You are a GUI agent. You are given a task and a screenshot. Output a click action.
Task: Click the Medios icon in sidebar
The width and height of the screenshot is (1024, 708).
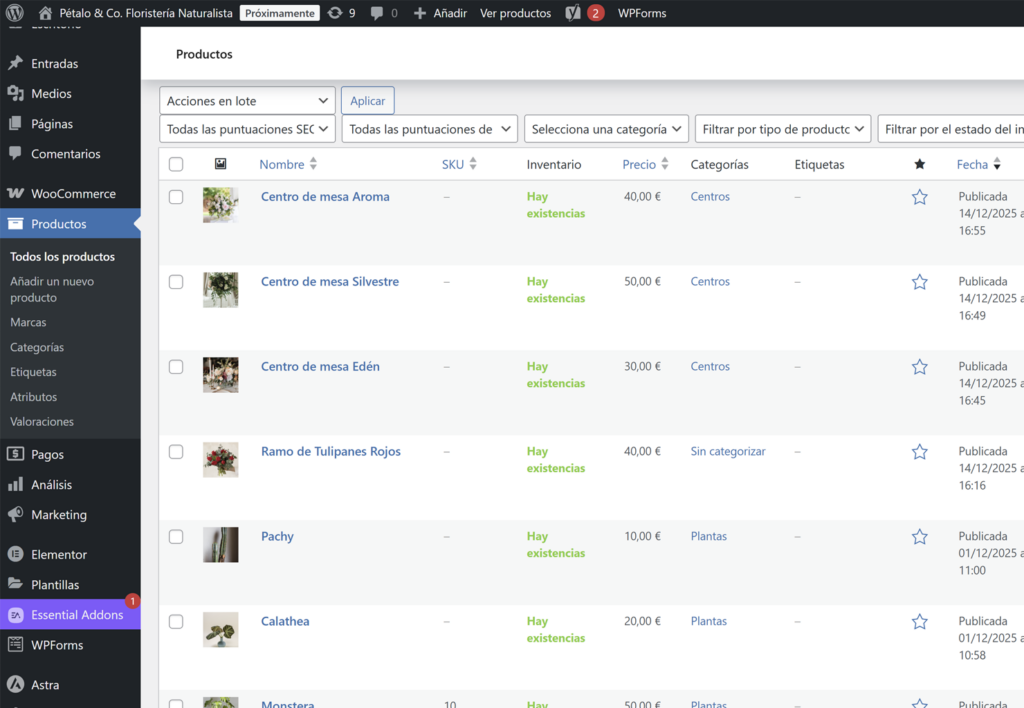(x=16, y=93)
